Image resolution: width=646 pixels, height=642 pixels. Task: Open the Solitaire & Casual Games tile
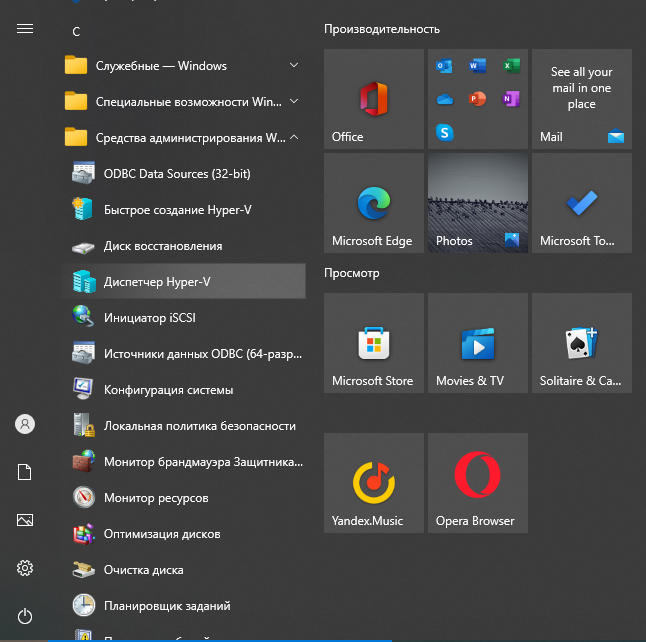pyautogui.click(x=582, y=343)
